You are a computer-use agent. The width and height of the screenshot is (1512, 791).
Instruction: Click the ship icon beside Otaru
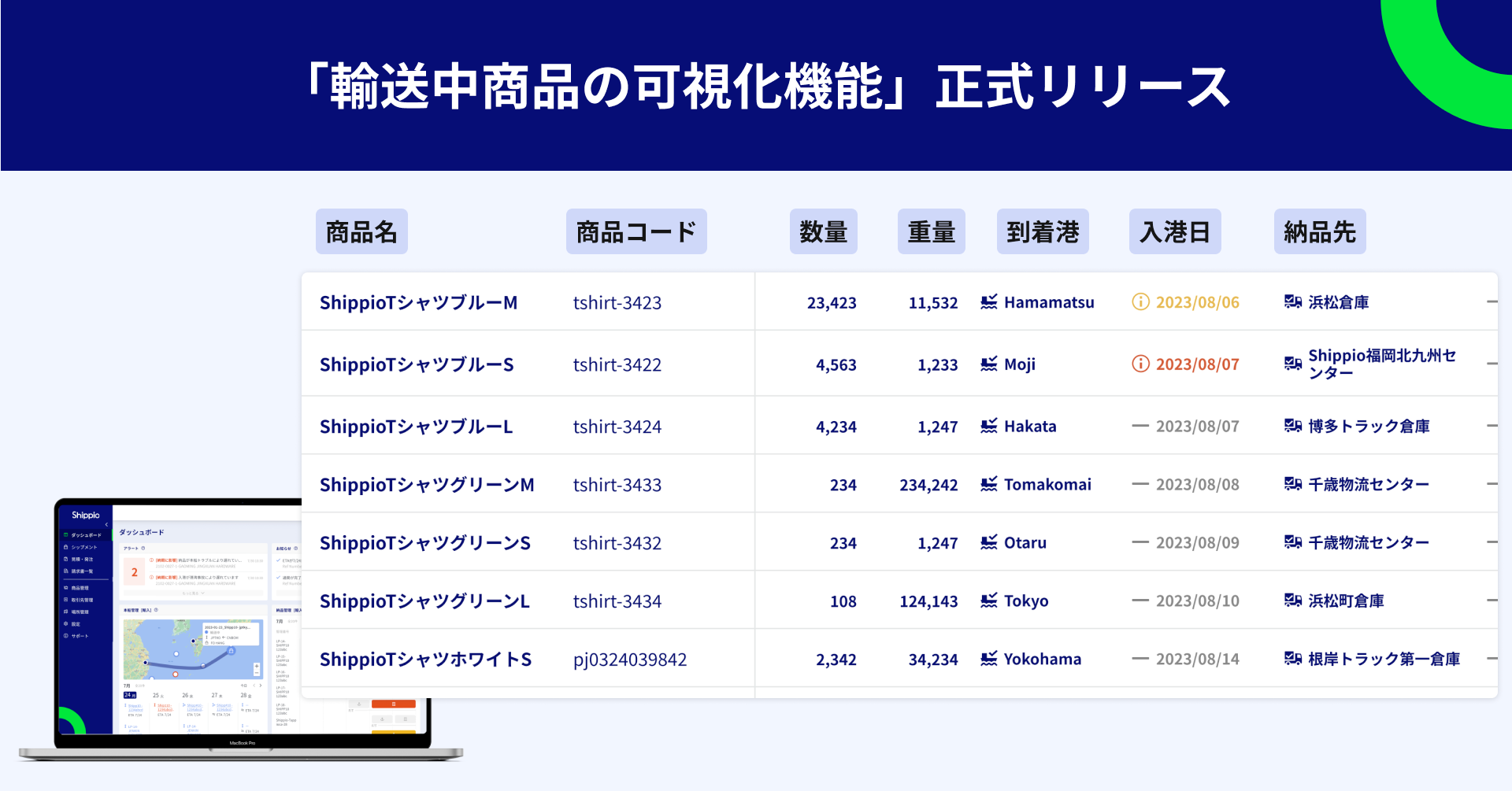(x=989, y=543)
